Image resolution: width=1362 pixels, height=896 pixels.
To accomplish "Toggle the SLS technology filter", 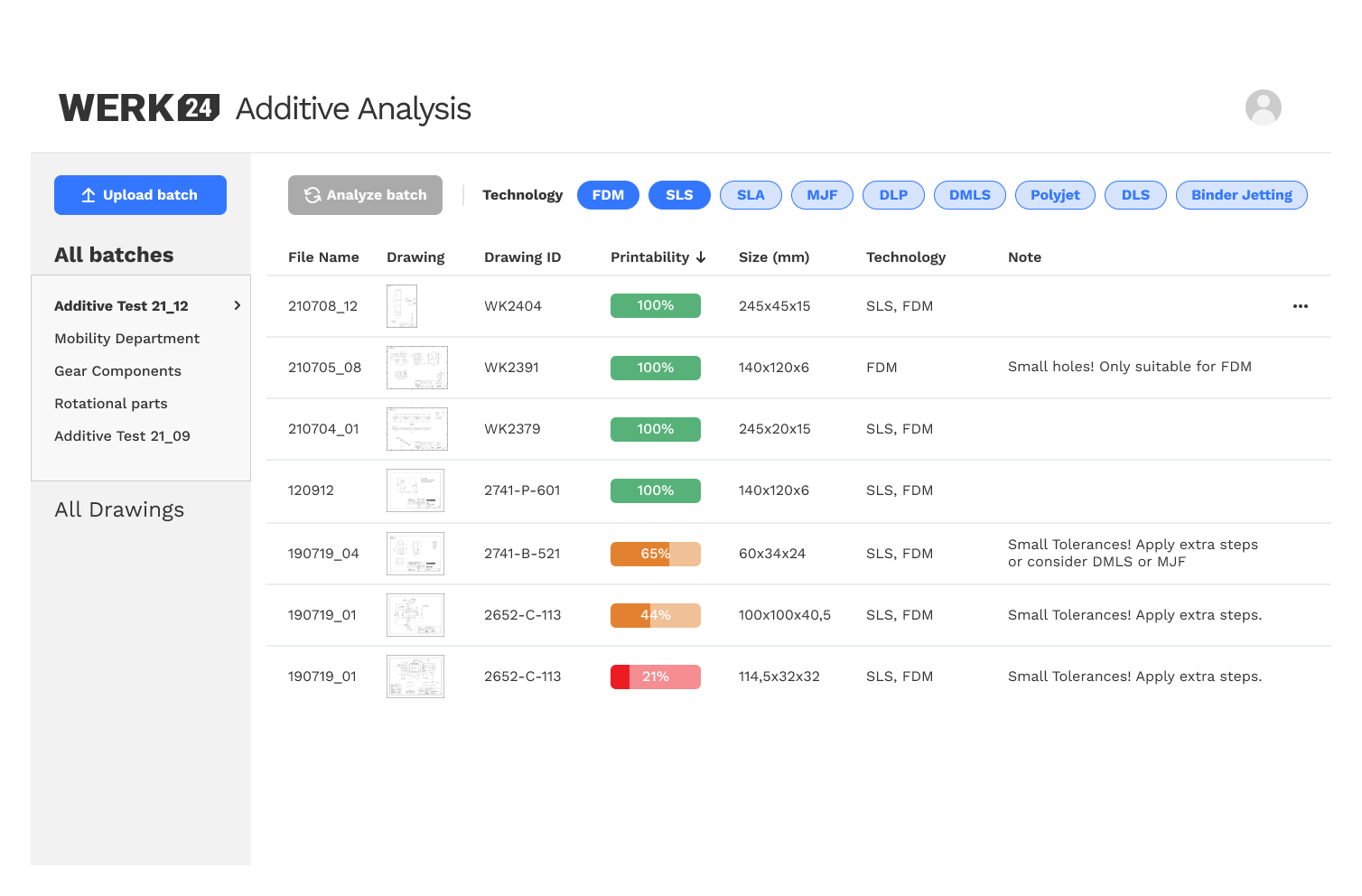I will [x=679, y=195].
